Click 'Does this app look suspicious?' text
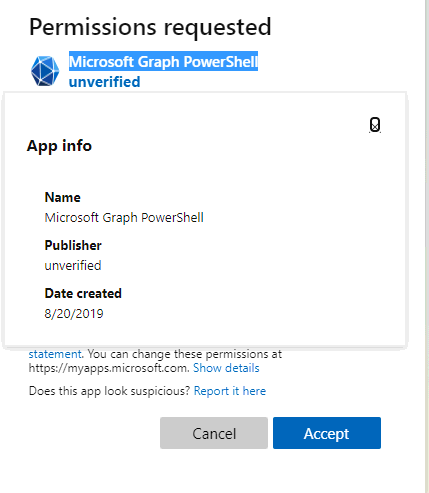This screenshot has width=429, height=493. click(x=109, y=391)
